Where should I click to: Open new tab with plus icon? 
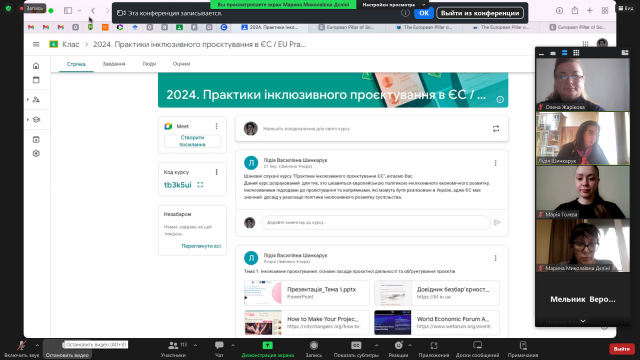tap(590, 11)
